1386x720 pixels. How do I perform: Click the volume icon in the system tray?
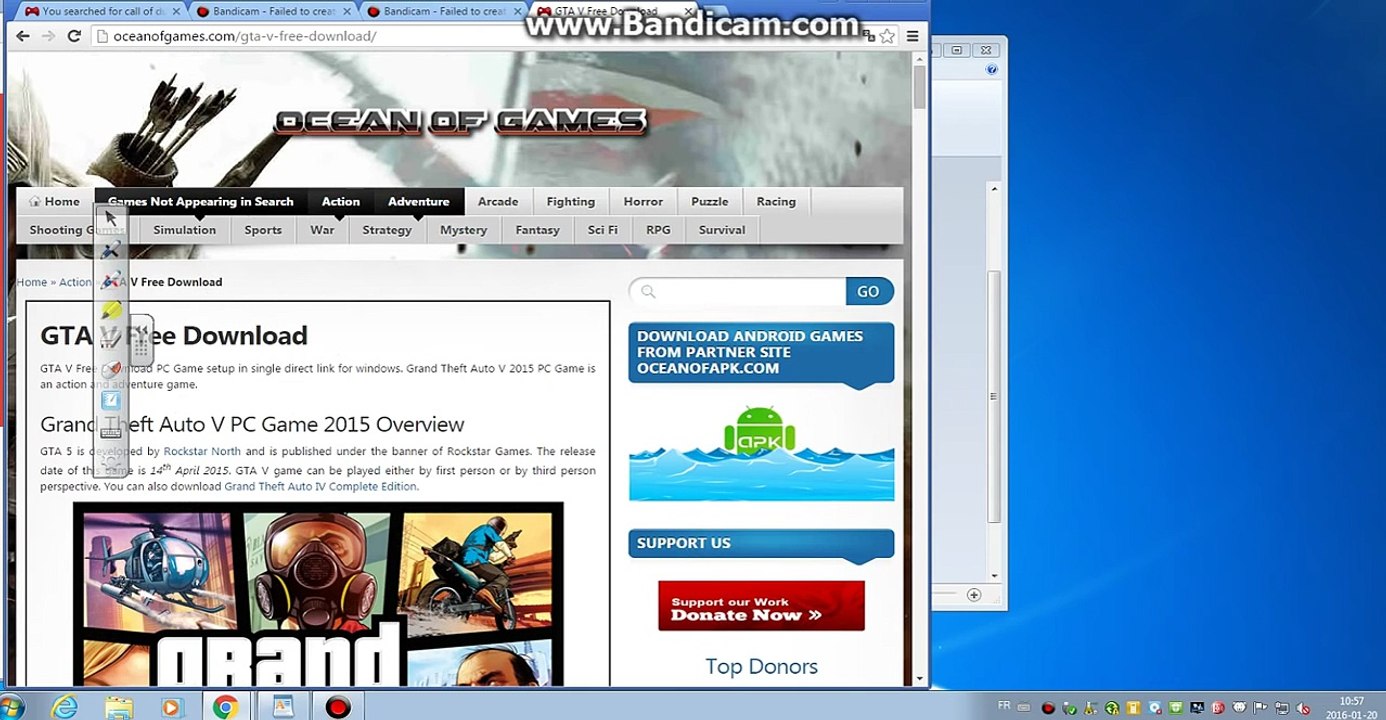pos(1305,708)
